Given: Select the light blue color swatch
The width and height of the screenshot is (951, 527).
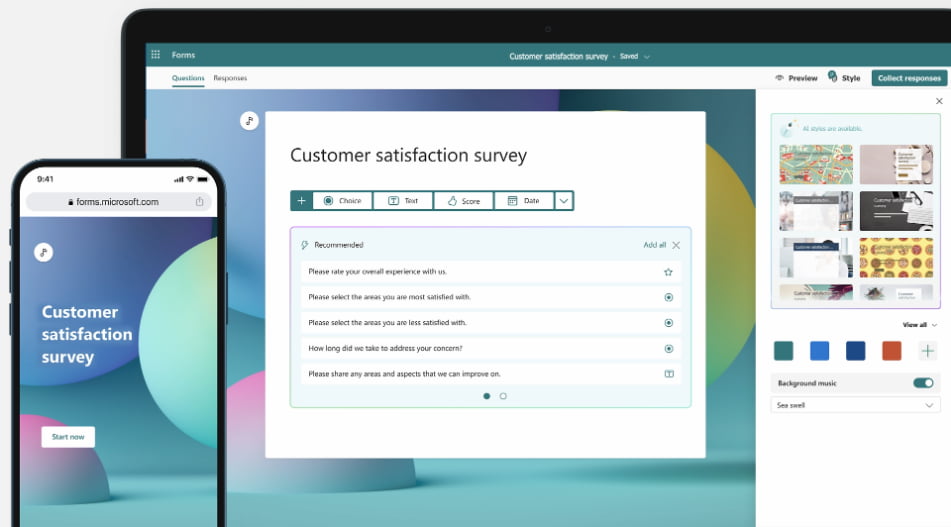Looking at the screenshot, I should [x=819, y=351].
